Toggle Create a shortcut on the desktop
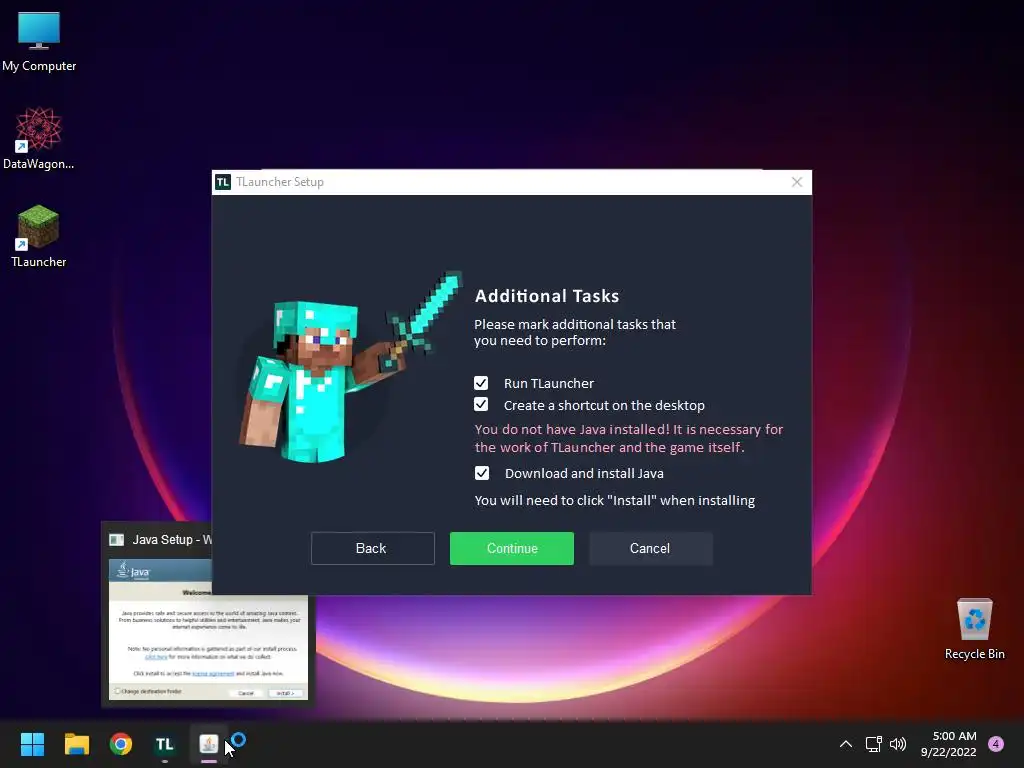 pyautogui.click(x=481, y=405)
